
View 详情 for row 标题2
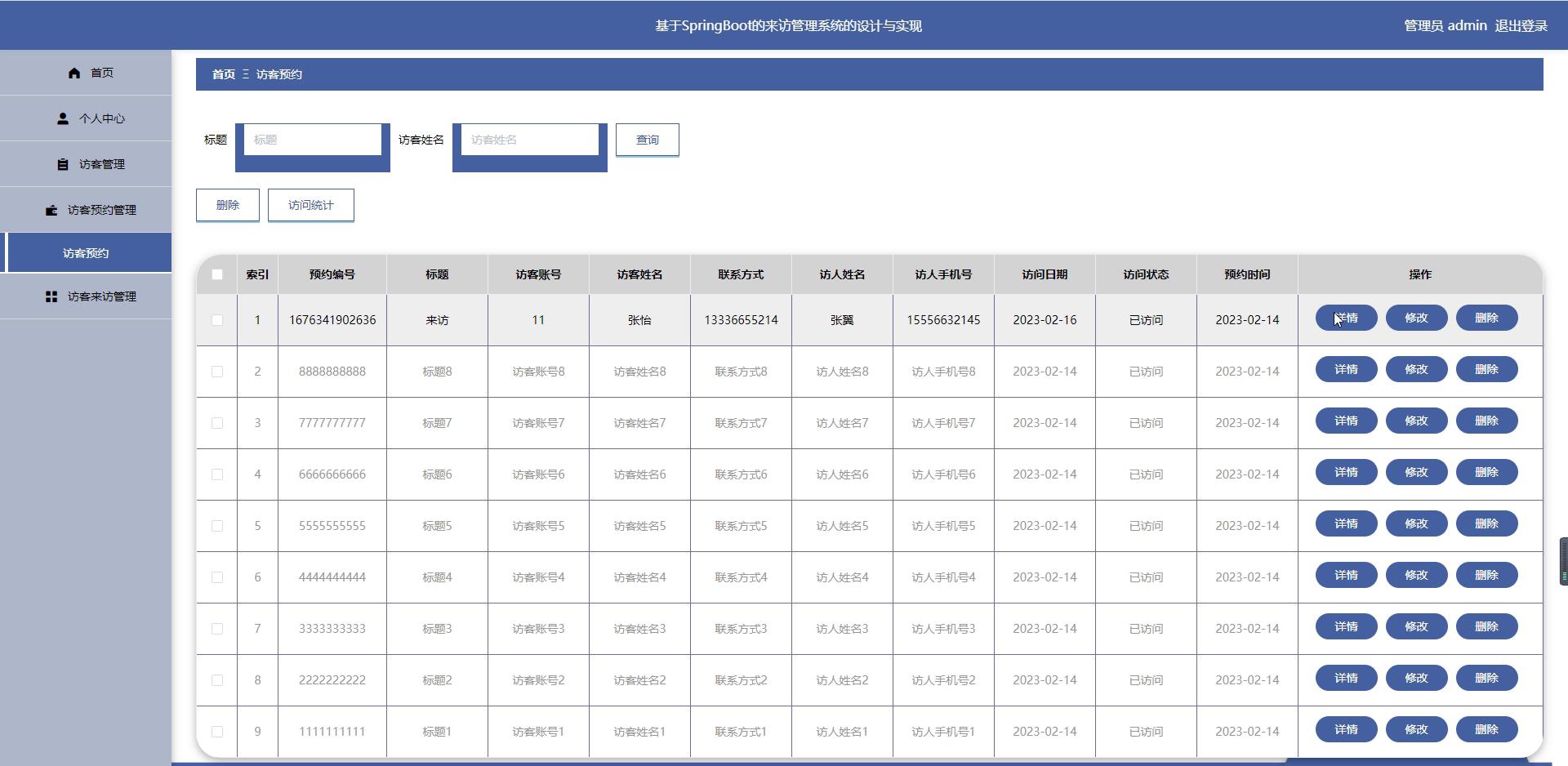(x=1347, y=678)
